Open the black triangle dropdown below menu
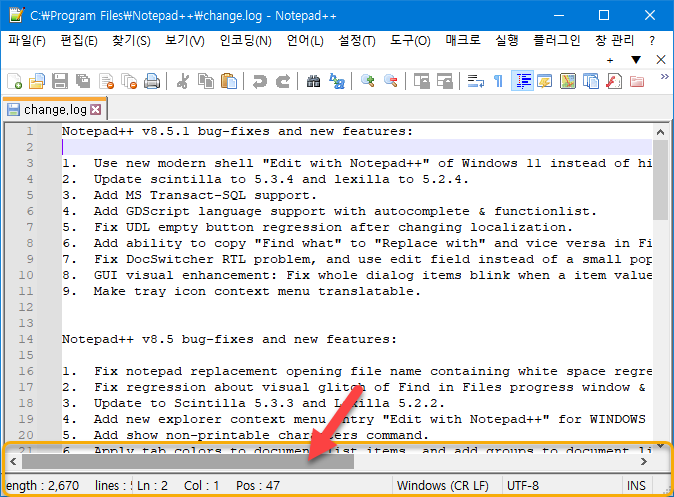The width and height of the screenshot is (674, 497). [x=636, y=60]
